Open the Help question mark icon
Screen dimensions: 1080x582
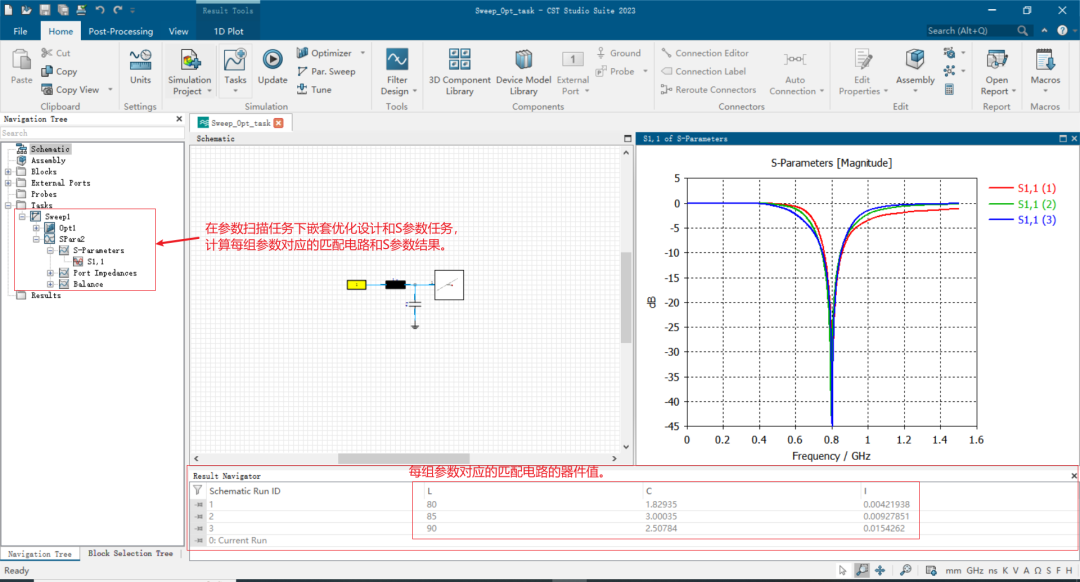(x=1062, y=30)
